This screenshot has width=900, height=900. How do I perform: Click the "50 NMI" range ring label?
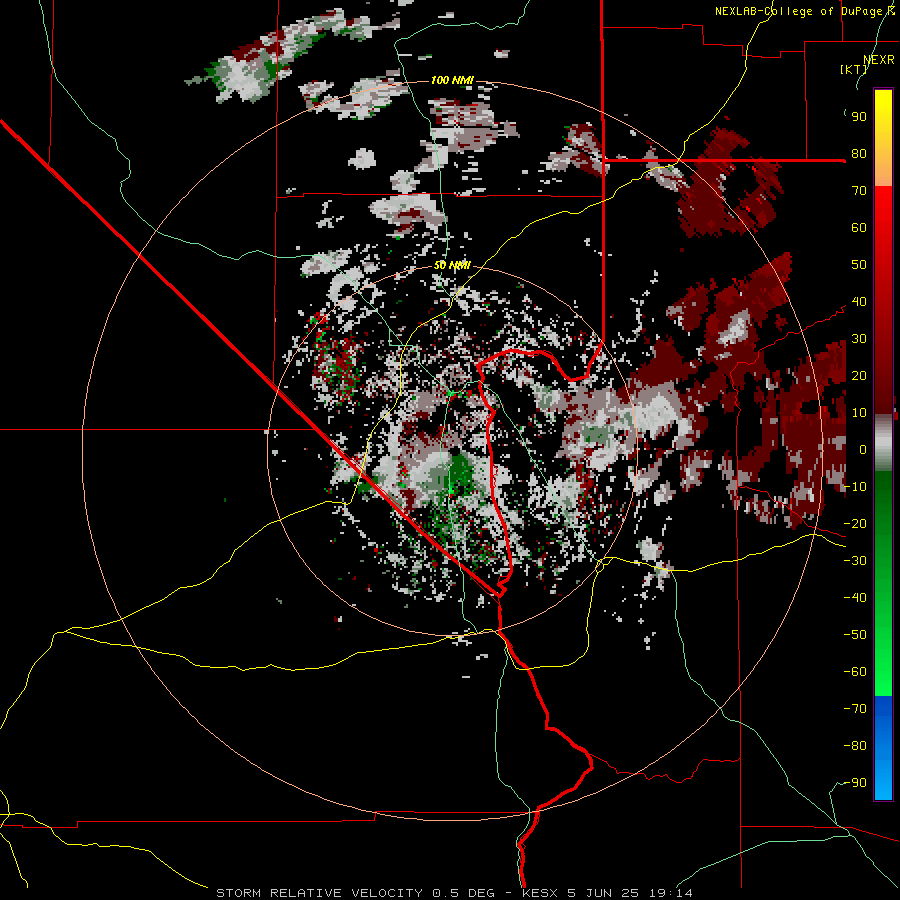452,265
